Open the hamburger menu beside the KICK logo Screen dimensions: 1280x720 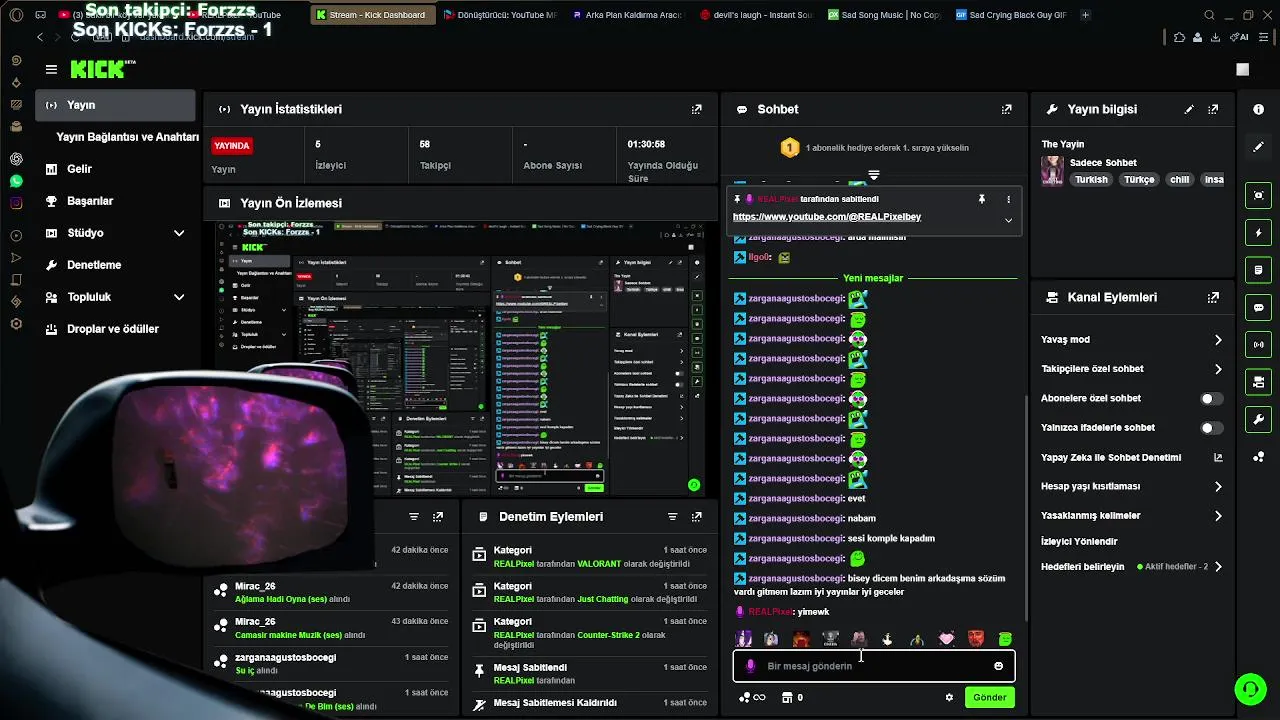[x=51, y=69]
